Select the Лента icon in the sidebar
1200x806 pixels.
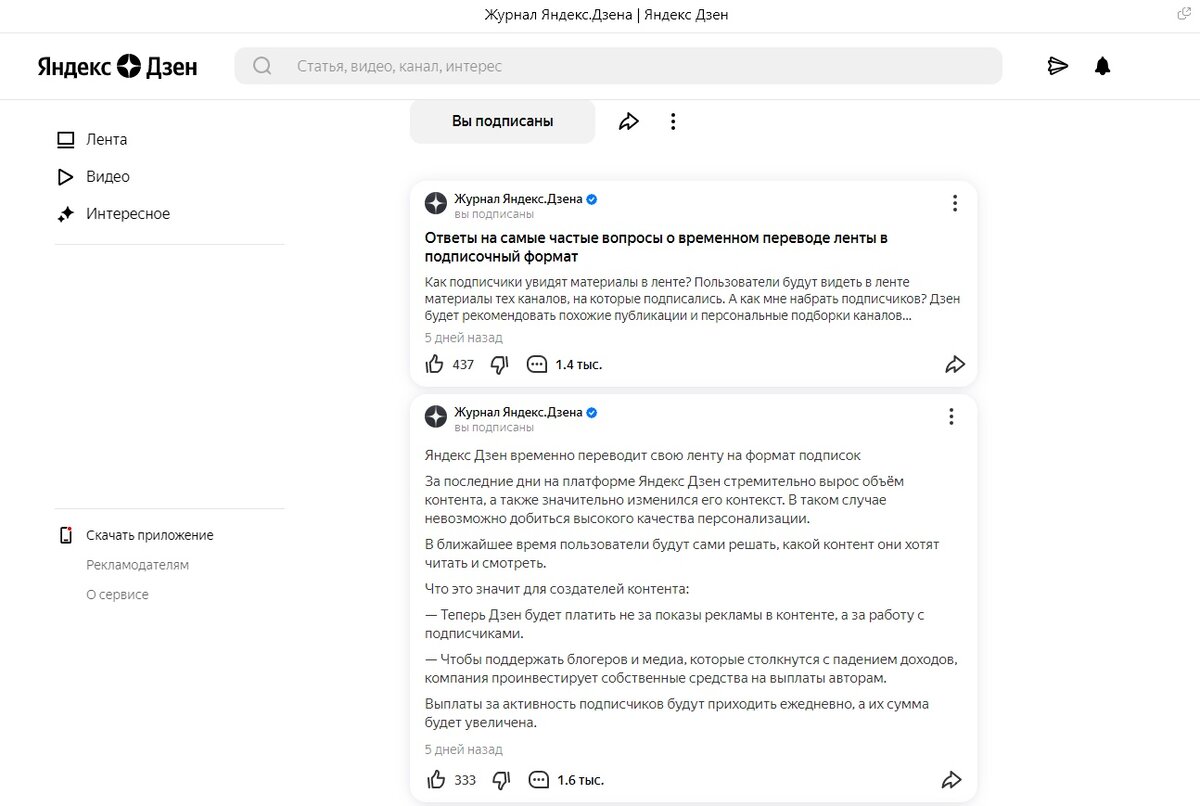pyautogui.click(x=64, y=139)
